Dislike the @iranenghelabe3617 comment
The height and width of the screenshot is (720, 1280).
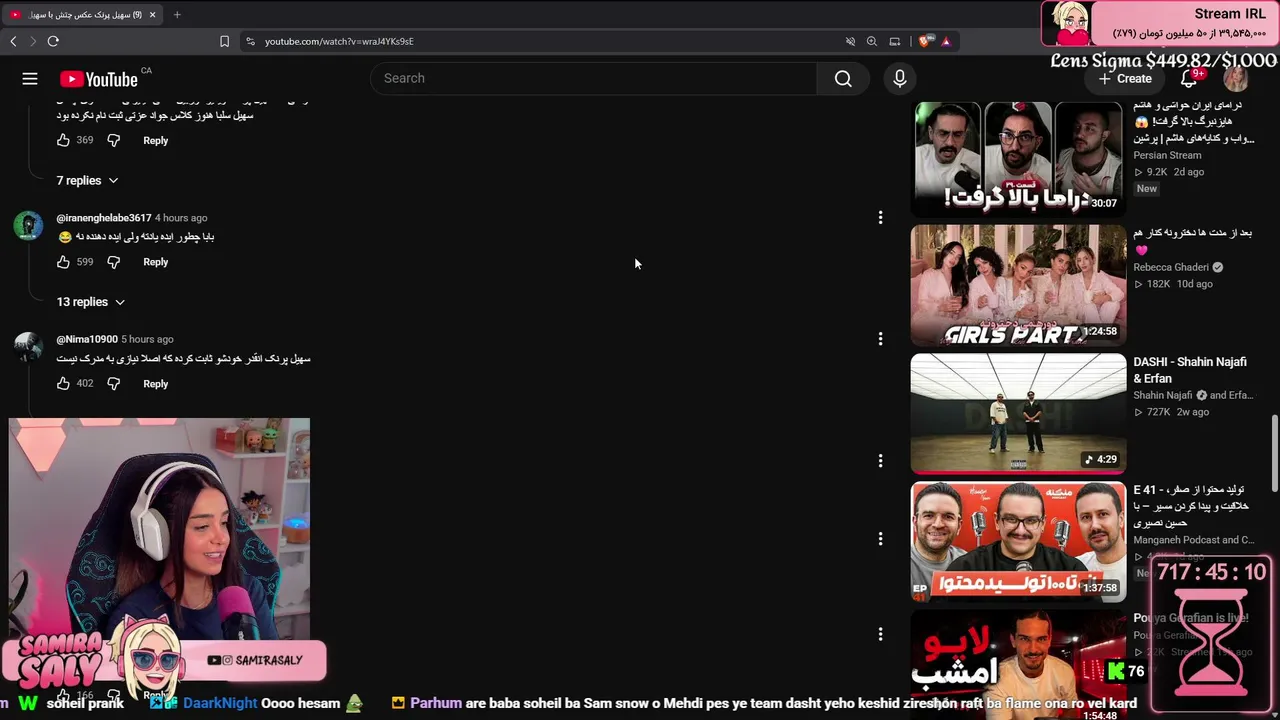(113, 262)
